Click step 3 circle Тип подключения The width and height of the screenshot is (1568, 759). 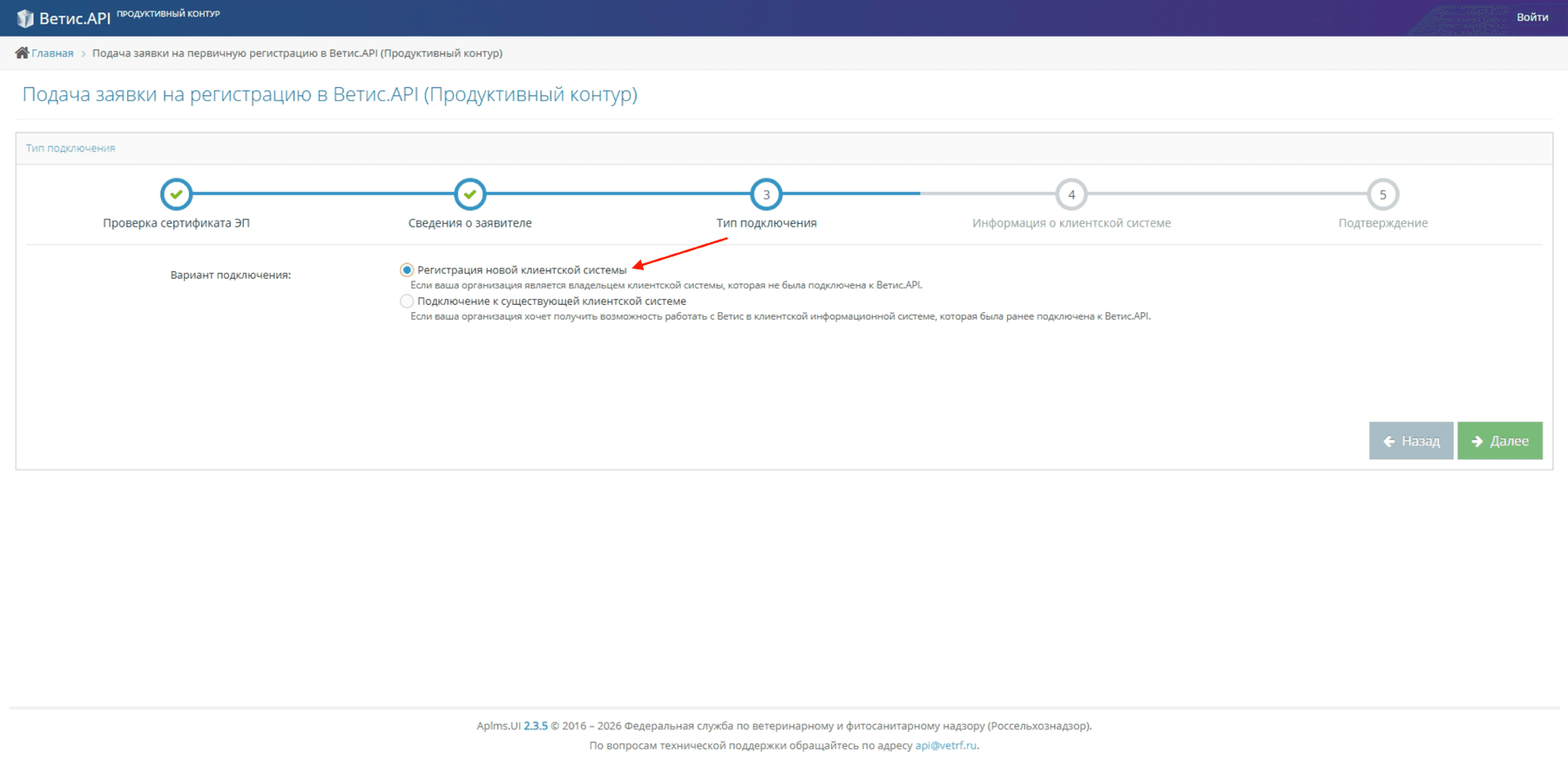pos(767,194)
